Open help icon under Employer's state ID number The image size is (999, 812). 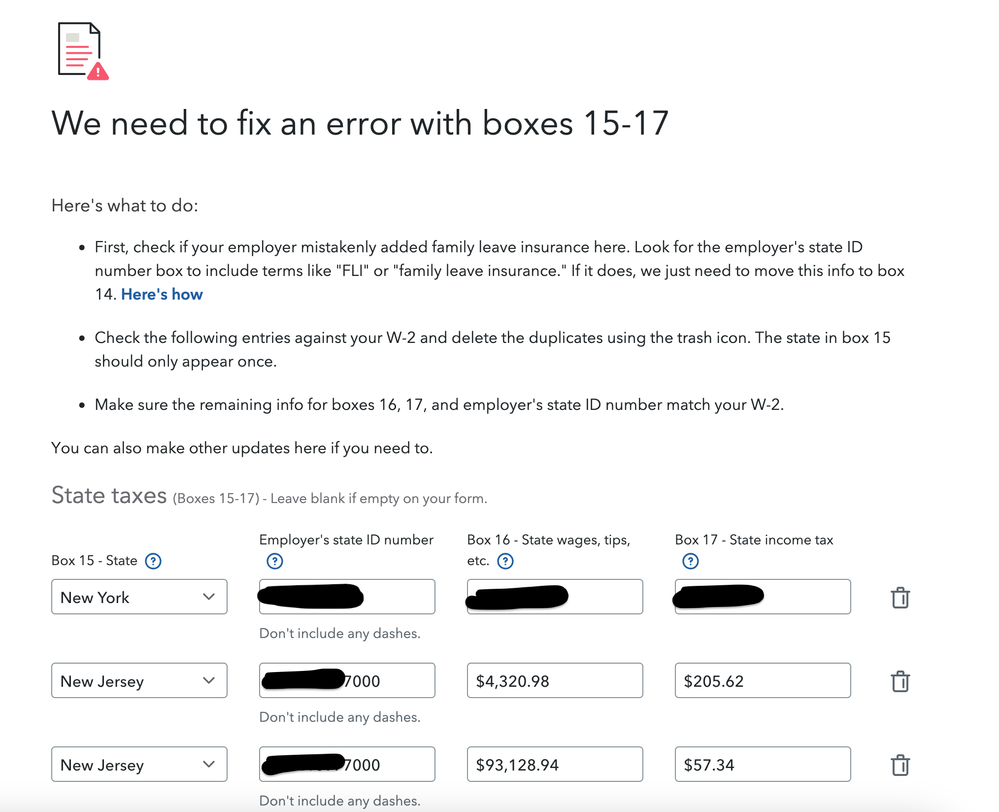[x=275, y=561]
